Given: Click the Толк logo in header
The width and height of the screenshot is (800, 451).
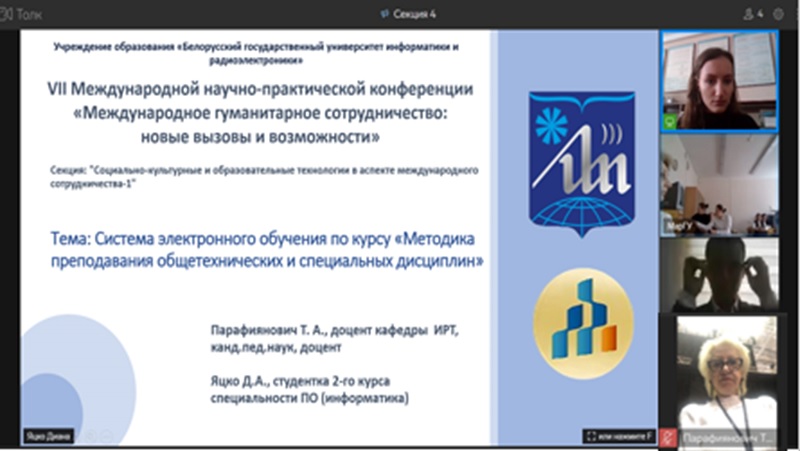Looking at the screenshot, I should click(x=22, y=14).
